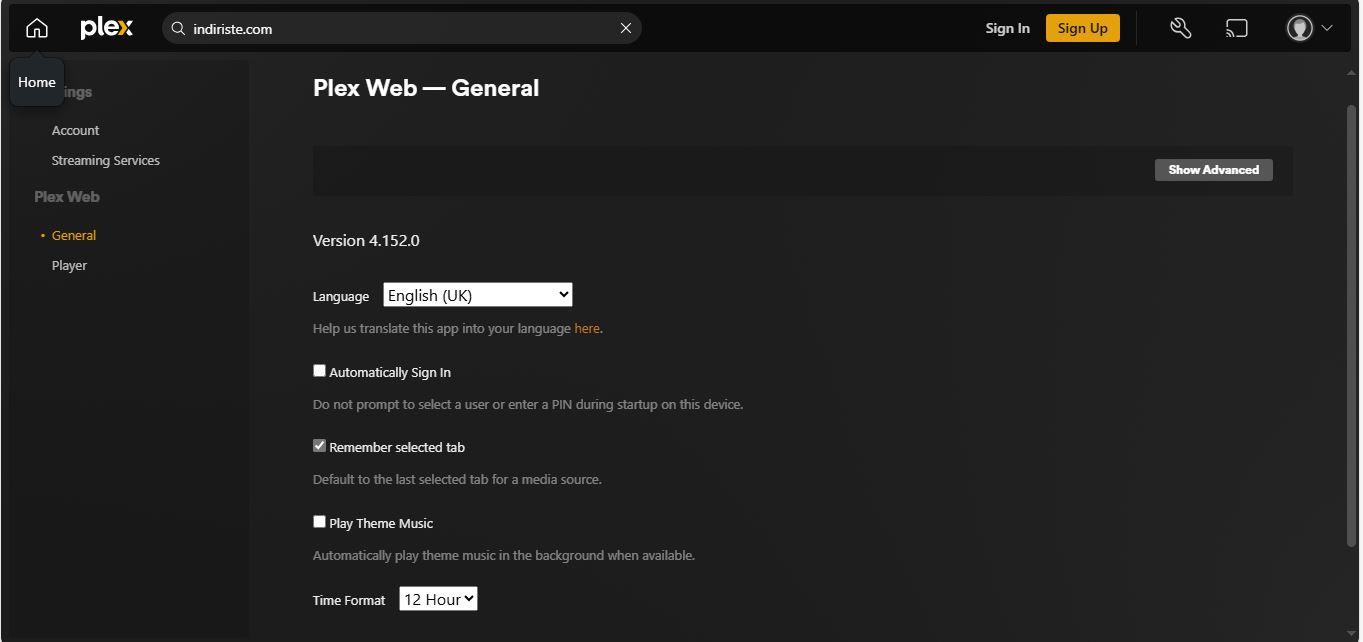
Task: Select Streaming Services in sidebar
Action: tap(105, 160)
